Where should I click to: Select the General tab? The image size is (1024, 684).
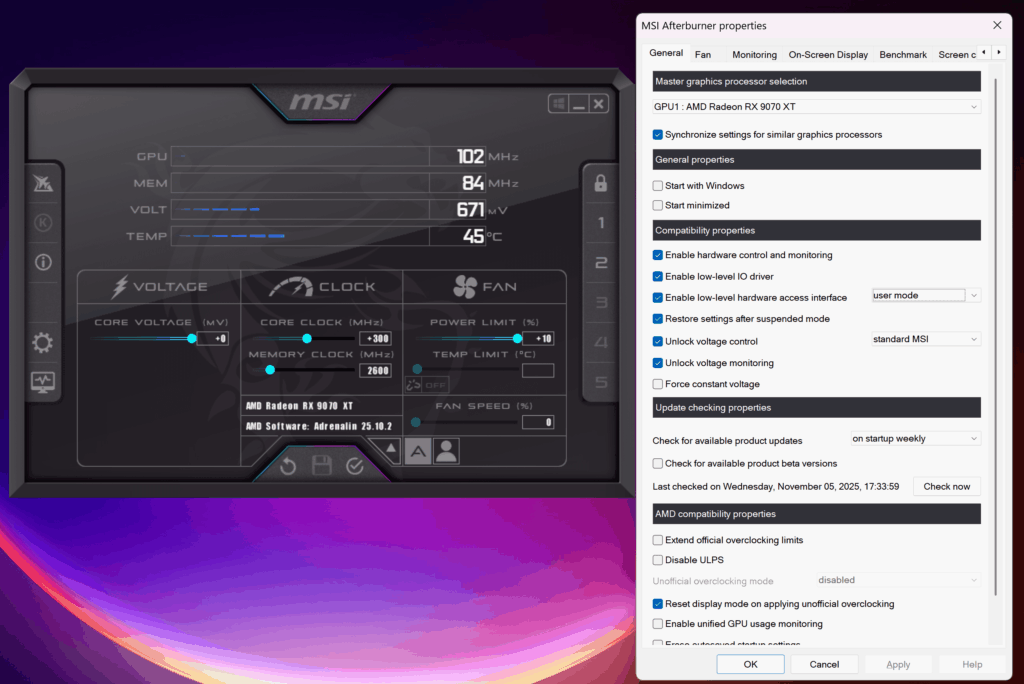(x=666, y=53)
